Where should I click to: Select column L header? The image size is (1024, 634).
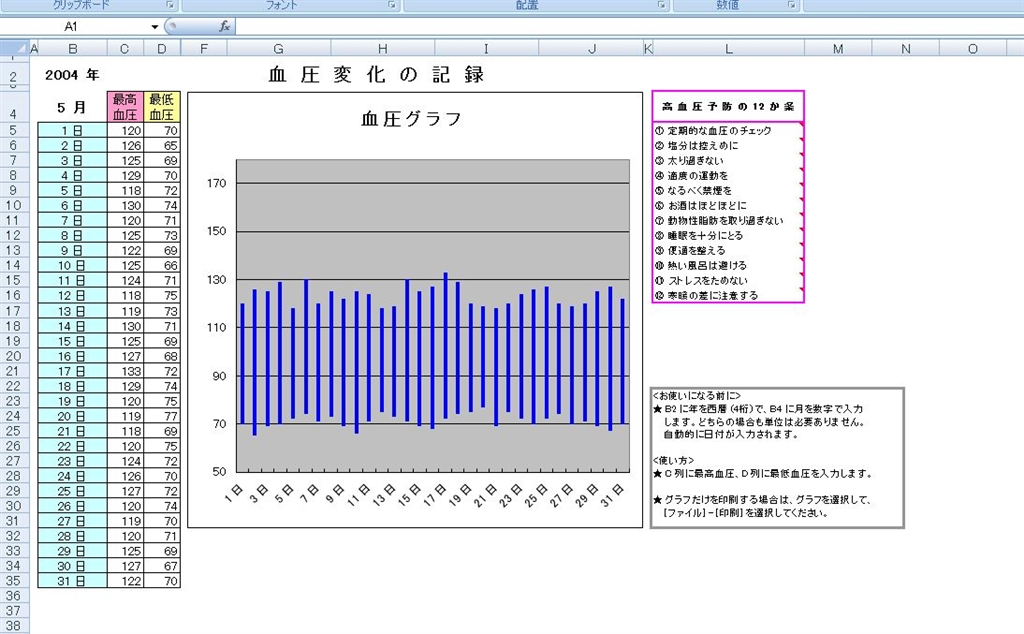(729, 49)
